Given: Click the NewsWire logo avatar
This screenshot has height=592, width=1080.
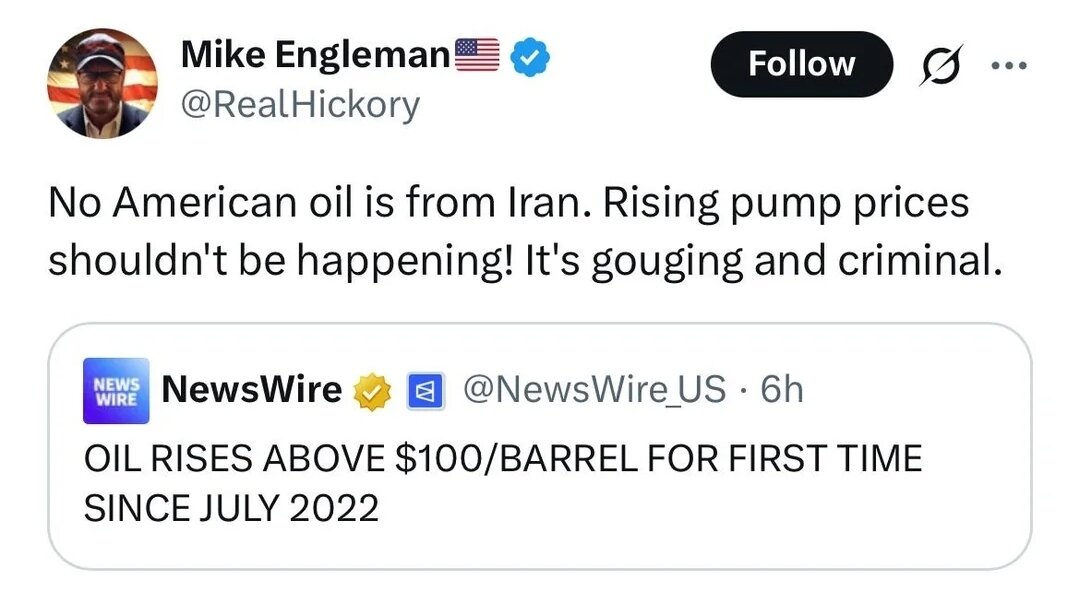Looking at the screenshot, I should [x=116, y=390].
